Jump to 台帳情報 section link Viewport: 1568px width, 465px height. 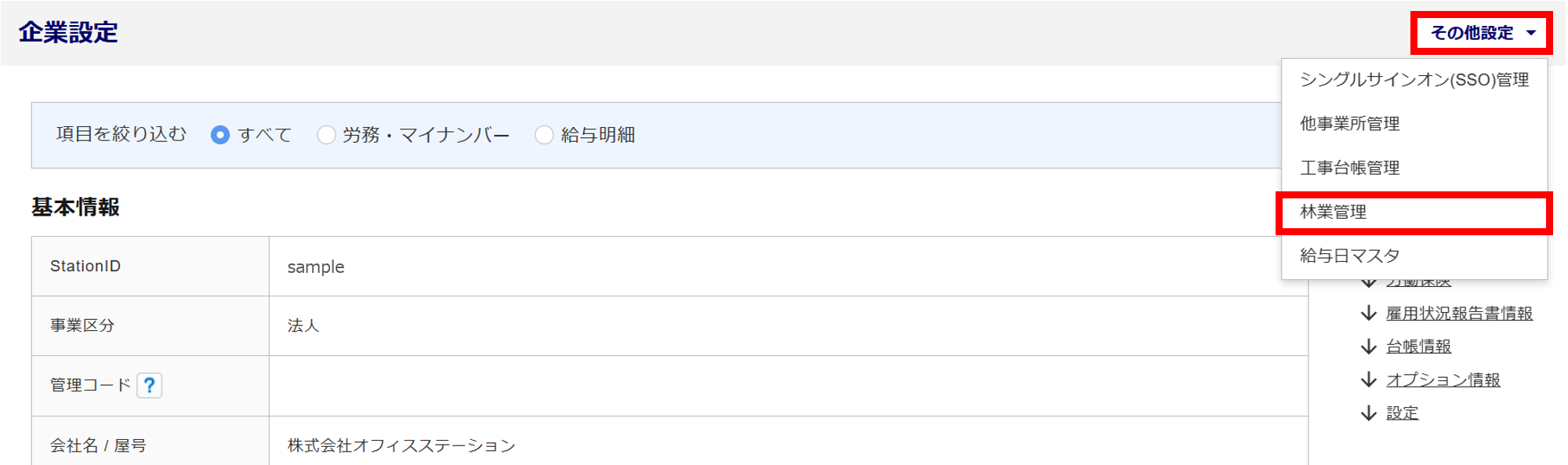tap(1418, 347)
